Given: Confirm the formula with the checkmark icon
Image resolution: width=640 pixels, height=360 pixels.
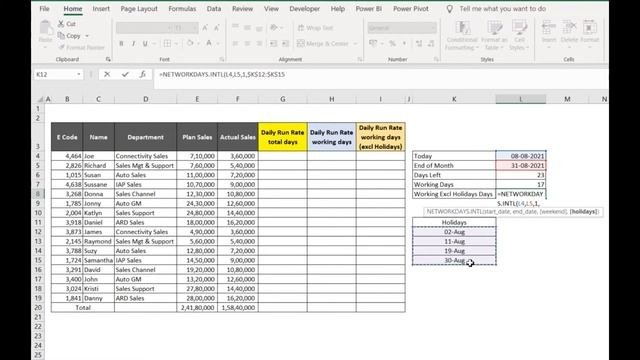Looking at the screenshot, I should tap(125, 74).
